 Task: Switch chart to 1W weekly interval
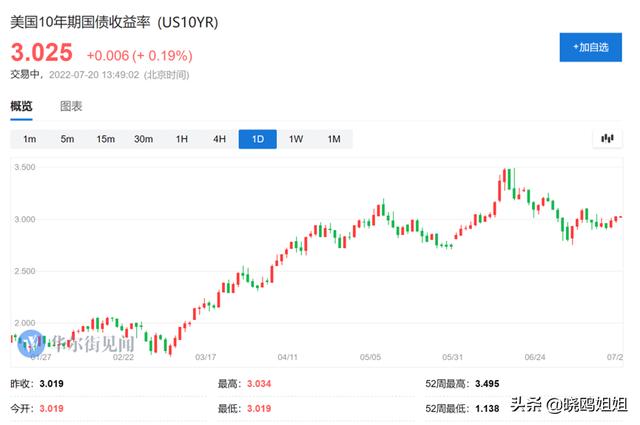[296, 139]
